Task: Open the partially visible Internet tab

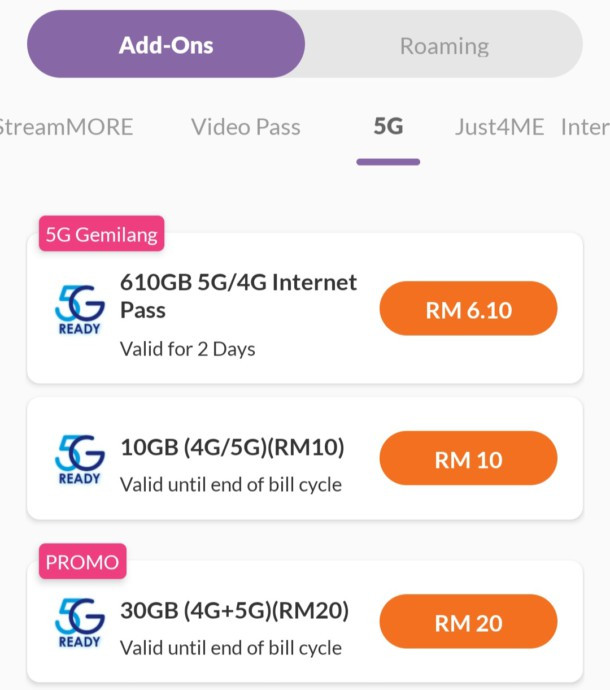Action: pyautogui.click(x=585, y=127)
